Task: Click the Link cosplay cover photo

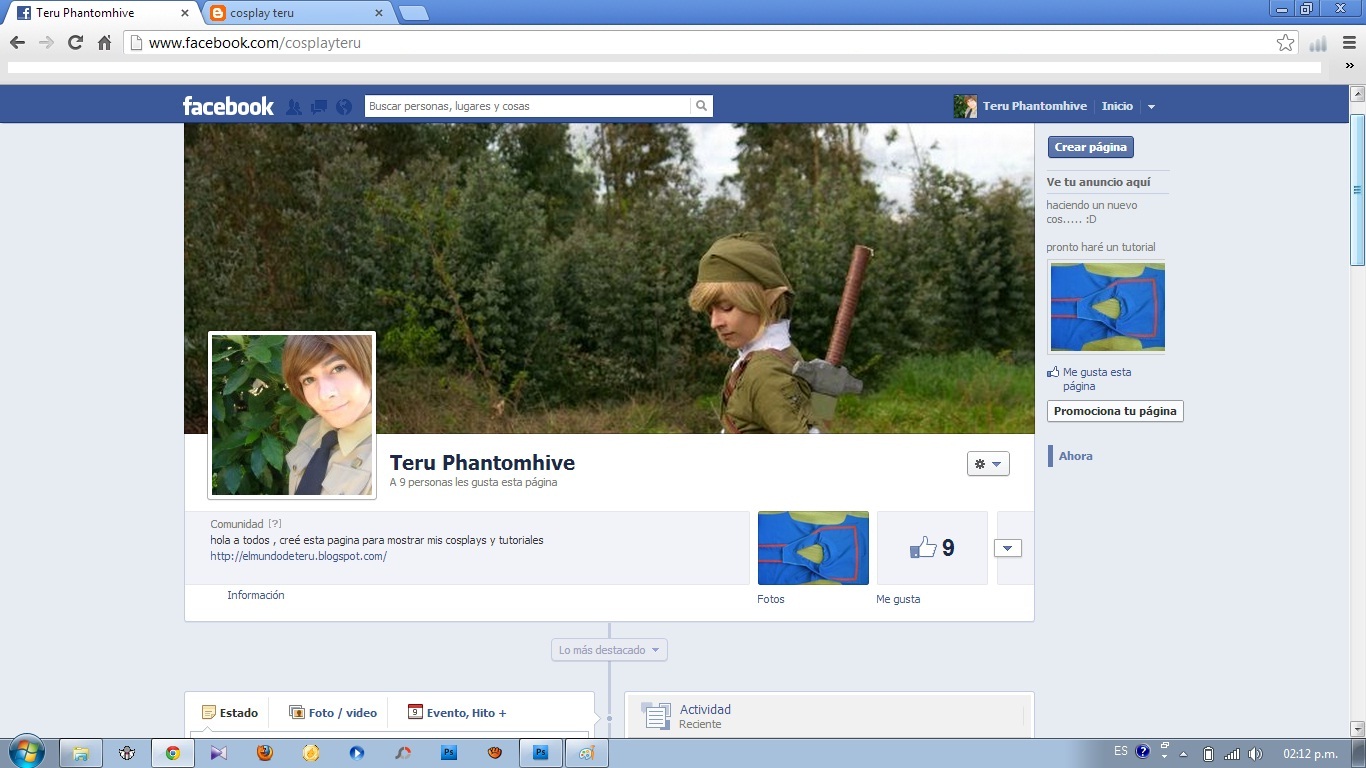Action: (x=609, y=278)
